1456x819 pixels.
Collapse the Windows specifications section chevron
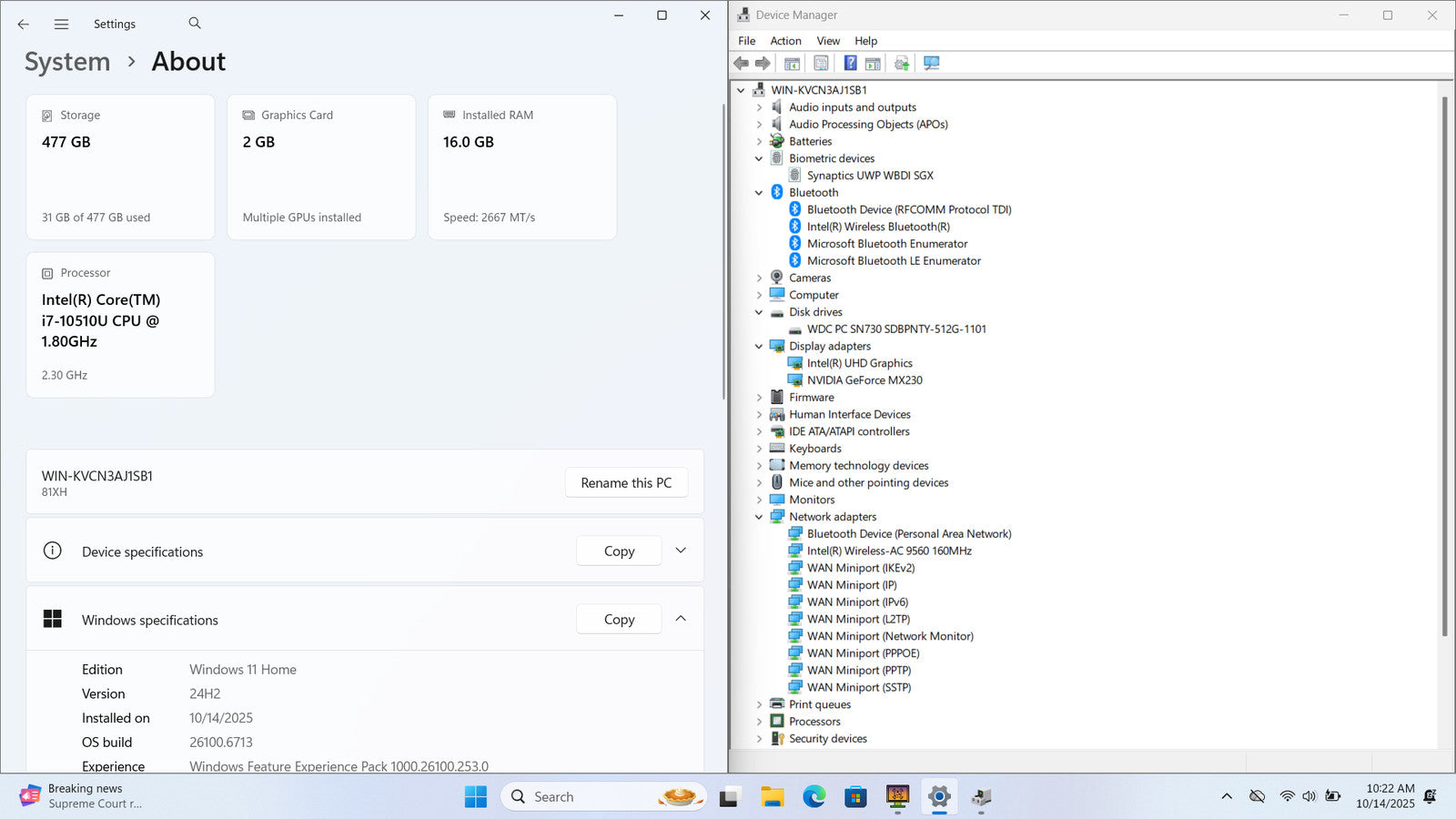coord(681,619)
